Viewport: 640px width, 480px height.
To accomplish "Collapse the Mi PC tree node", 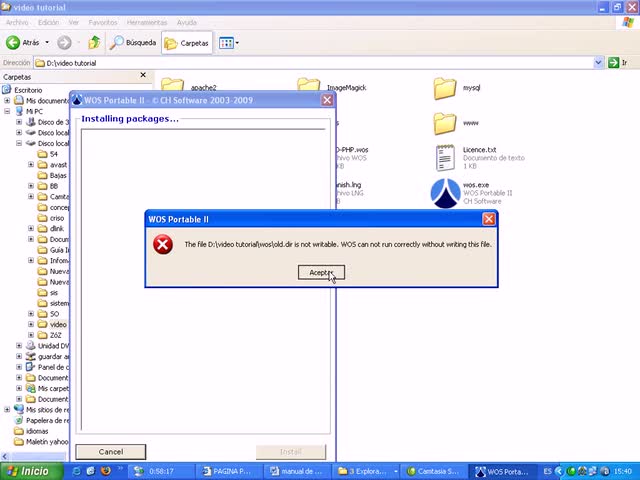I will pyautogui.click(x=7, y=111).
